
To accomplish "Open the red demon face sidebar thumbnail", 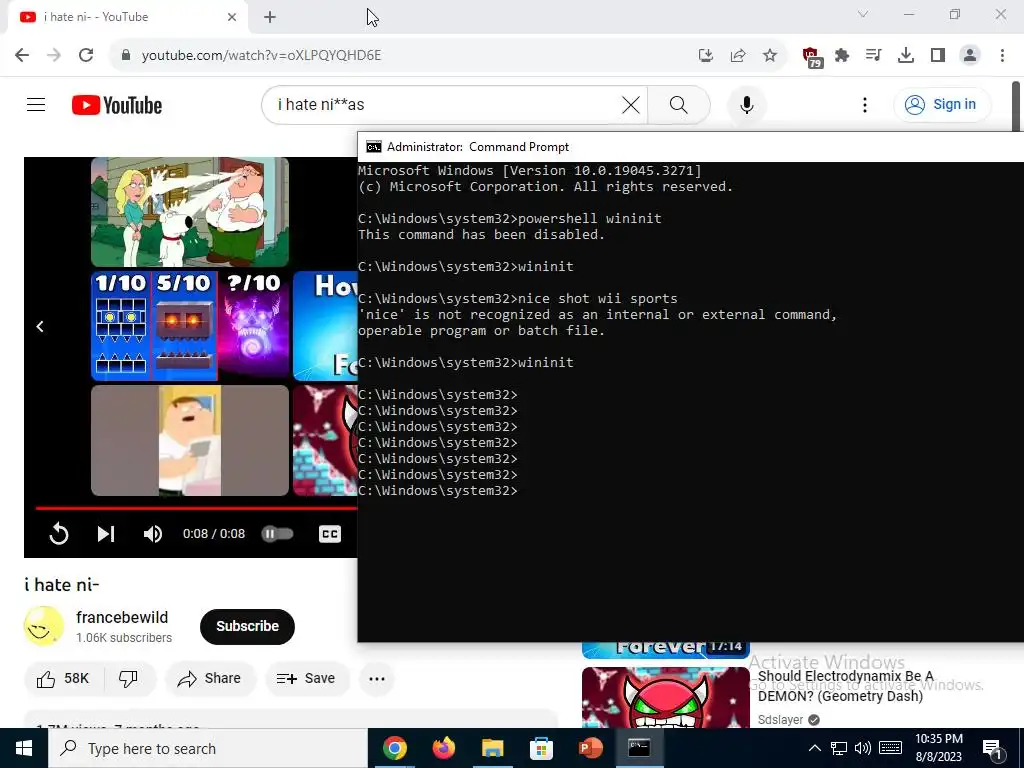I will [665, 697].
